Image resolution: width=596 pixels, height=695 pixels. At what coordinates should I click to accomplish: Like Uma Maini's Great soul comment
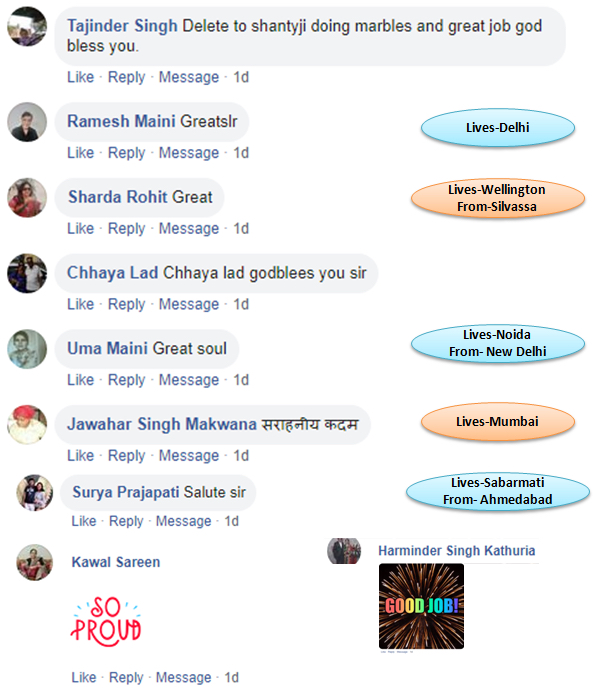point(81,380)
